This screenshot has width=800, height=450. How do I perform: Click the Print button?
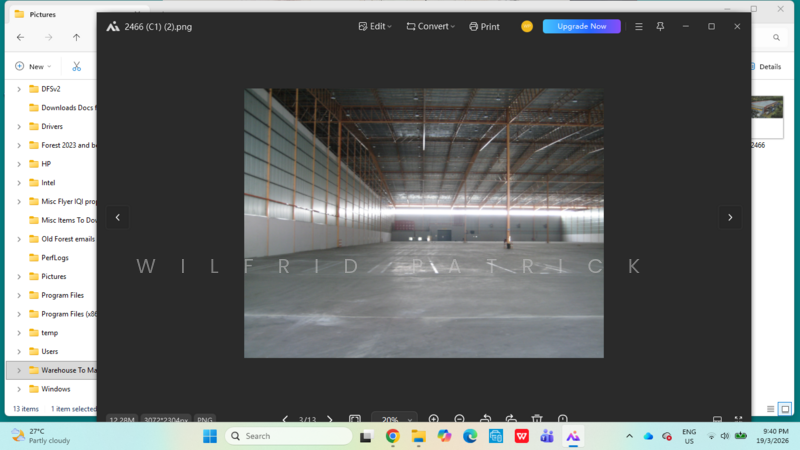click(484, 27)
